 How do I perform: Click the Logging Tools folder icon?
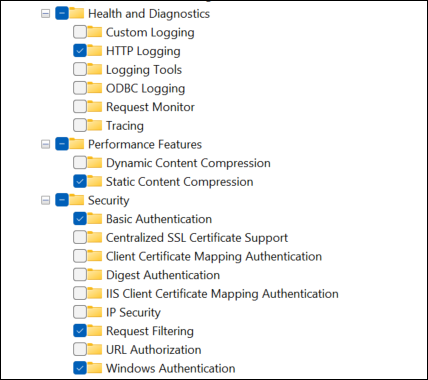point(95,69)
